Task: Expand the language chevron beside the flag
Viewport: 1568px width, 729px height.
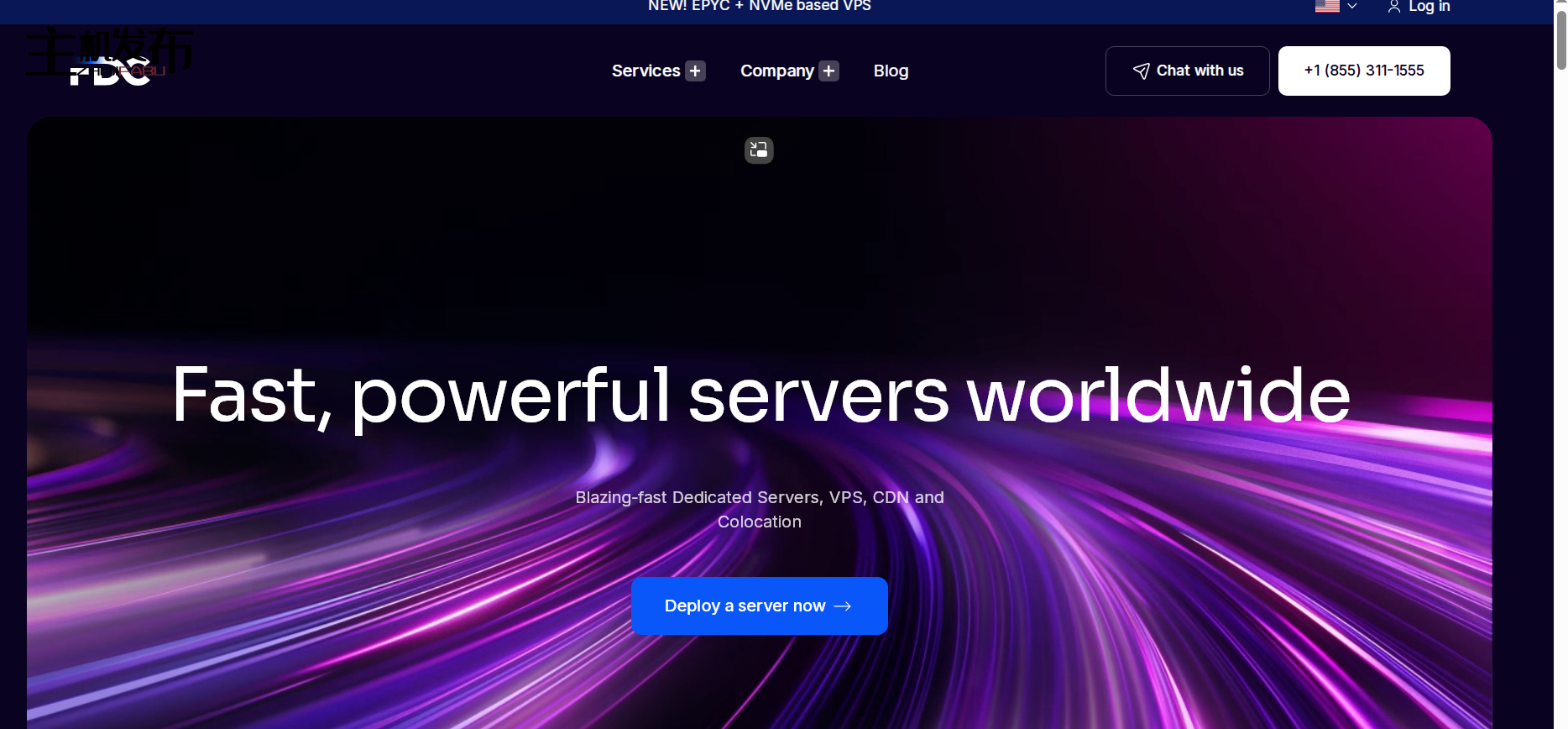Action: [x=1352, y=7]
